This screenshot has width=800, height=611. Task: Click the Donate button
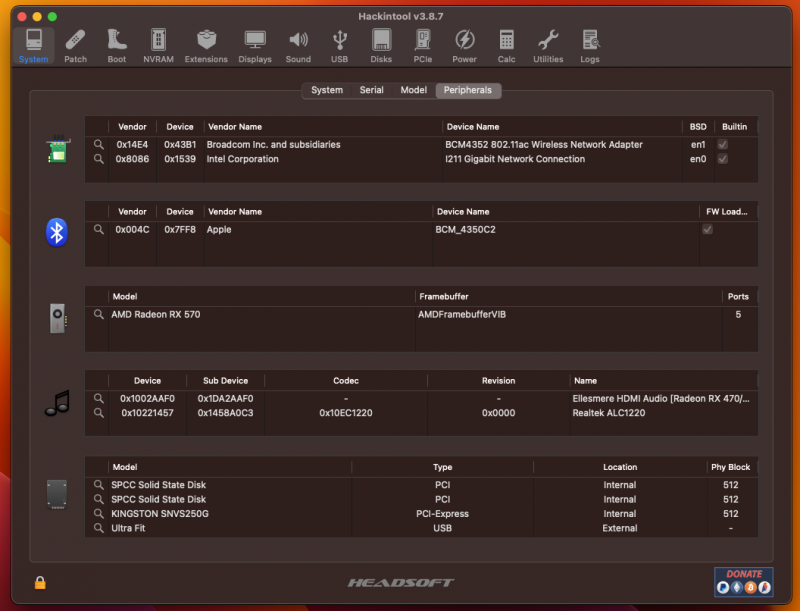point(743,581)
